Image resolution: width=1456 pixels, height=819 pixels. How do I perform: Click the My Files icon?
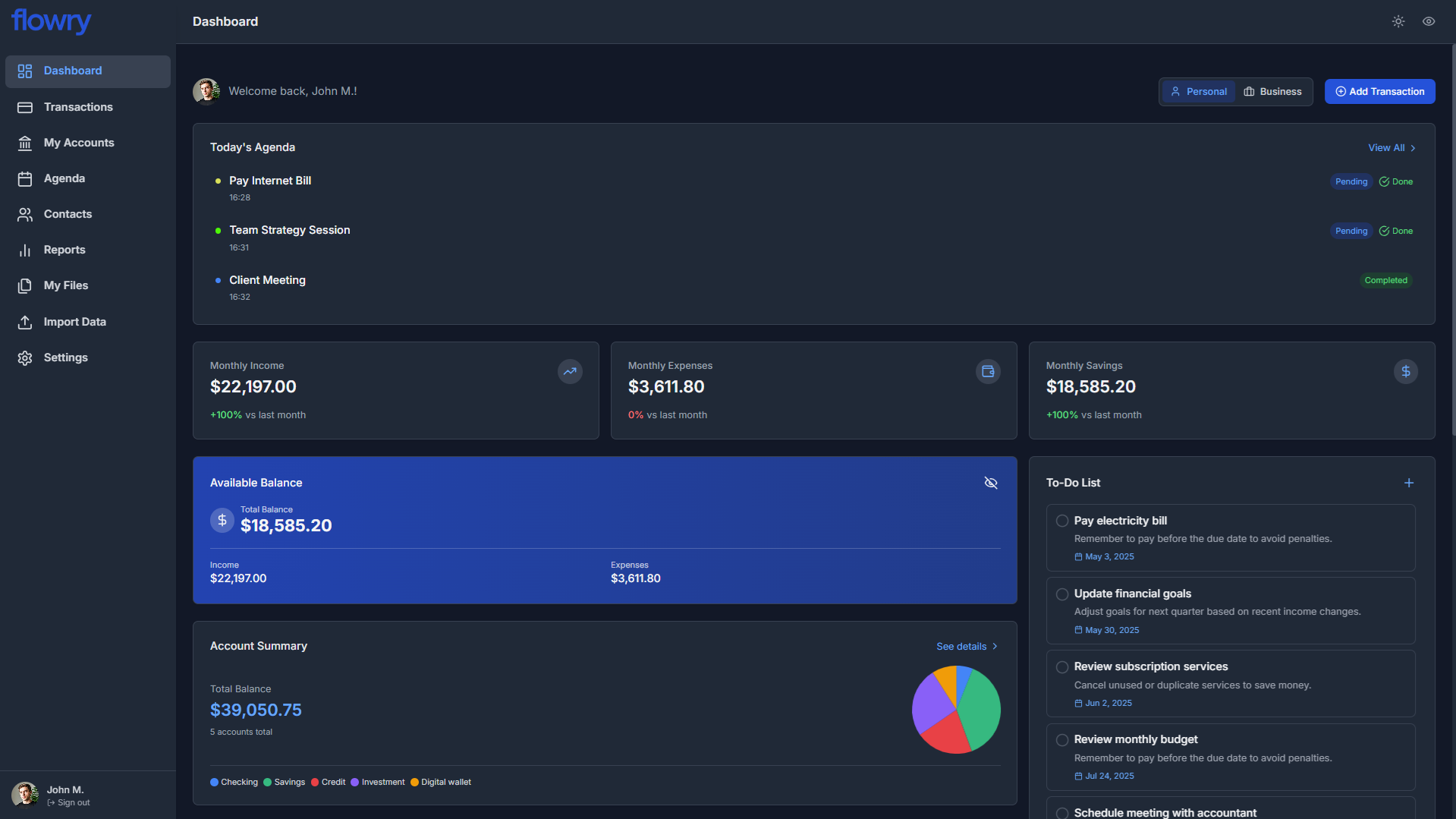(x=25, y=285)
